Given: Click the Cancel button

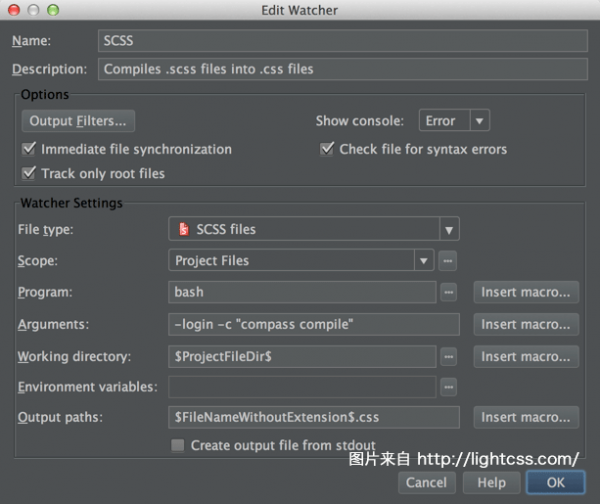Looking at the screenshot, I should click(426, 482).
